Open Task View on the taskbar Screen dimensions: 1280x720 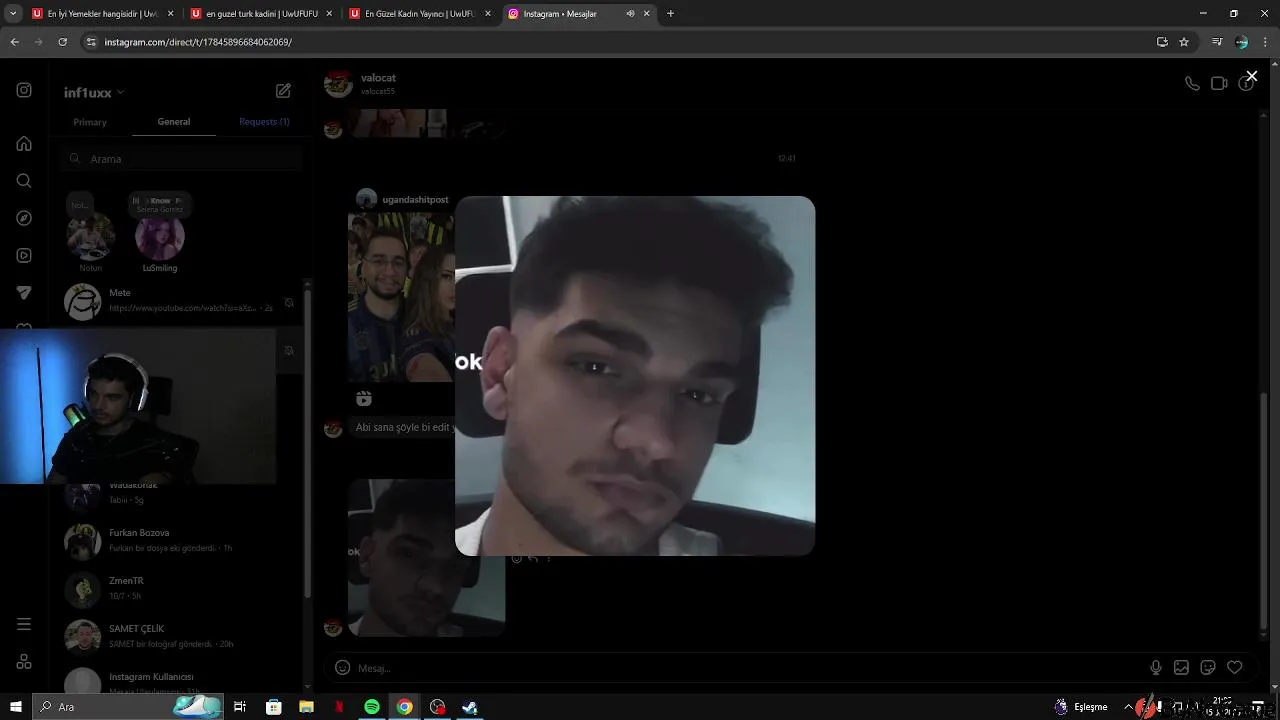(240, 707)
